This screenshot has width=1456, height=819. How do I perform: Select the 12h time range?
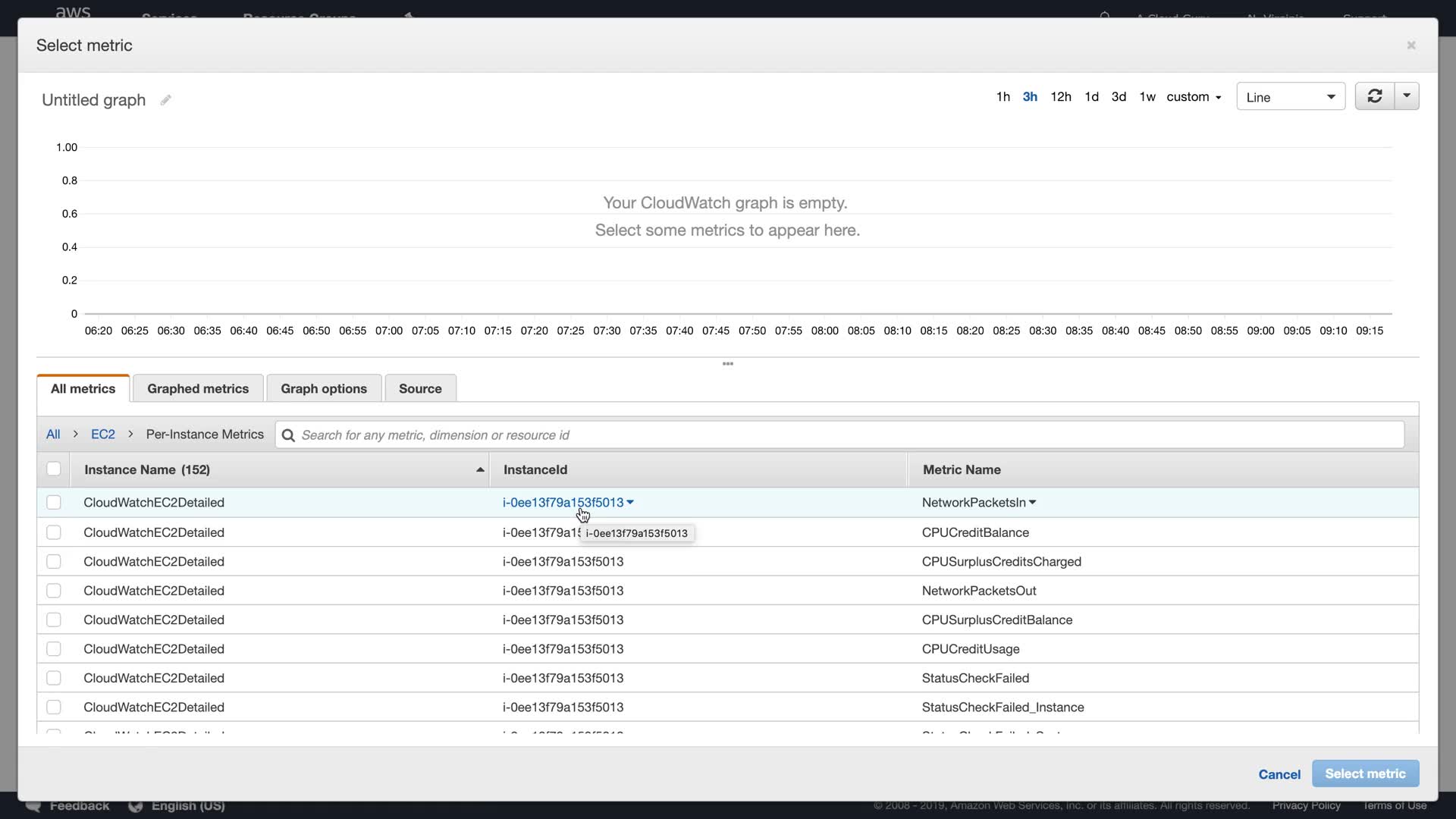[1060, 97]
